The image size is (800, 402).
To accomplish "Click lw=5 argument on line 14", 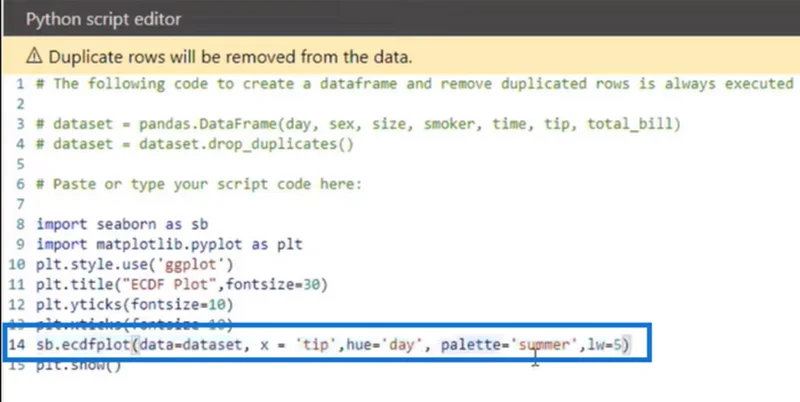I will (605, 345).
